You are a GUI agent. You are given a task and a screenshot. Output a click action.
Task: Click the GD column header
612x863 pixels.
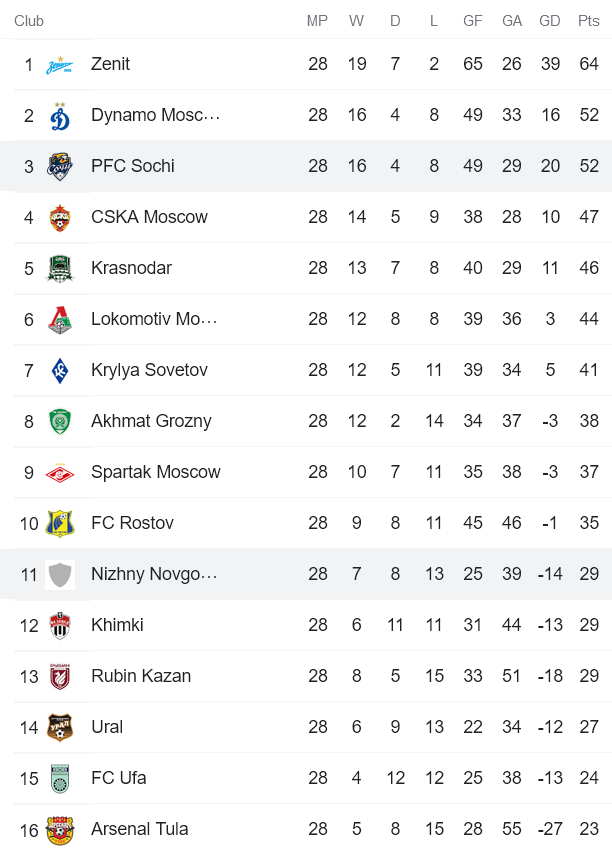click(x=550, y=21)
